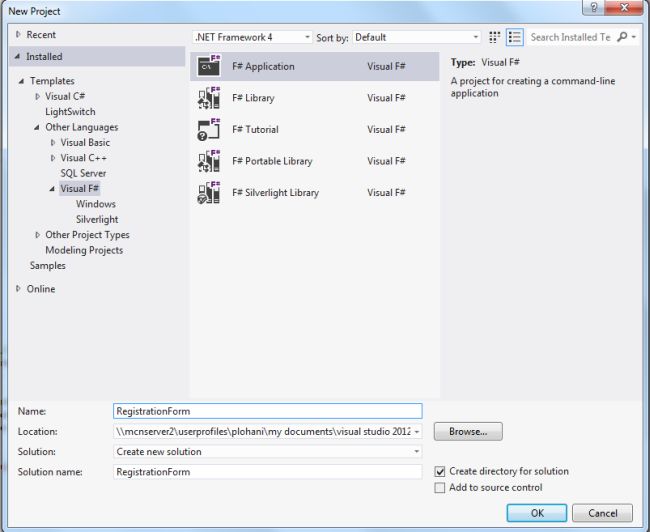Select Samples in the tree
The width and height of the screenshot is (650, 532).
coord(48,265)
